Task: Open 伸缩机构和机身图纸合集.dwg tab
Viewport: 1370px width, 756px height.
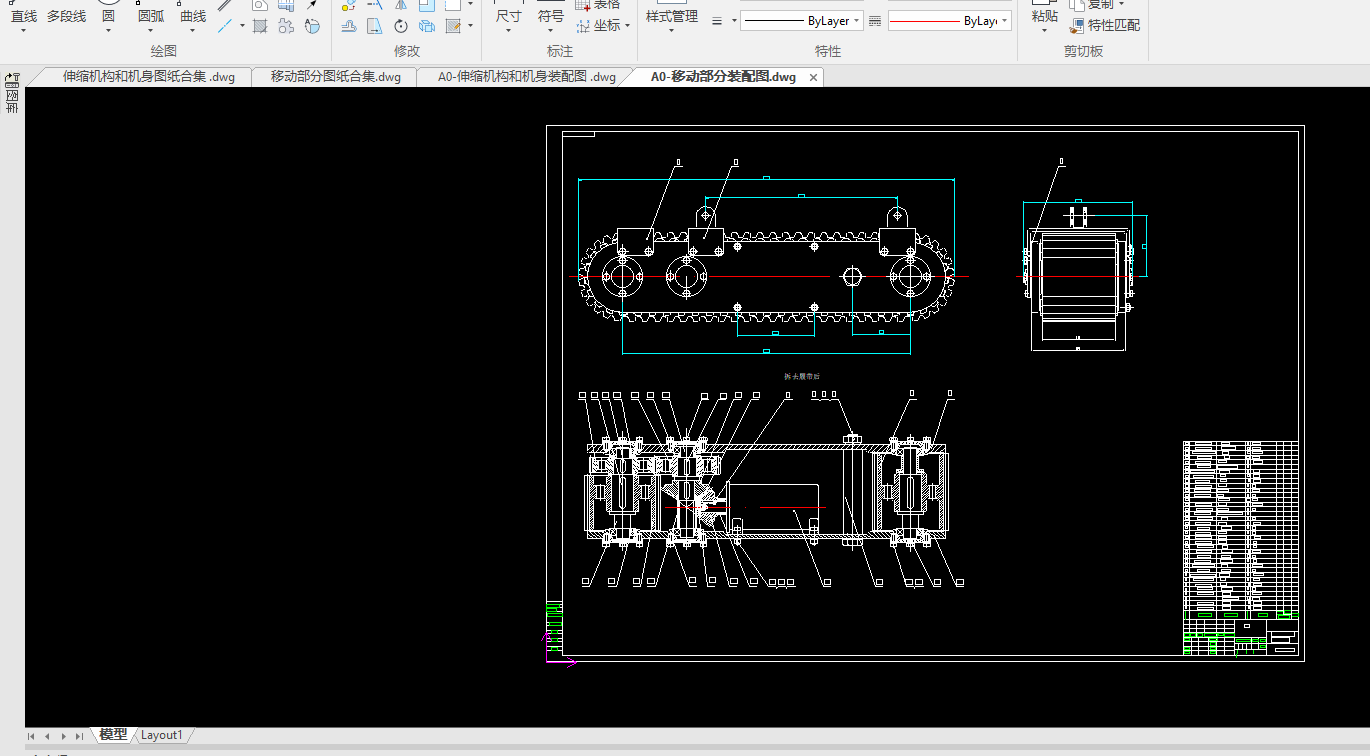Action: [x=148, y=77]
